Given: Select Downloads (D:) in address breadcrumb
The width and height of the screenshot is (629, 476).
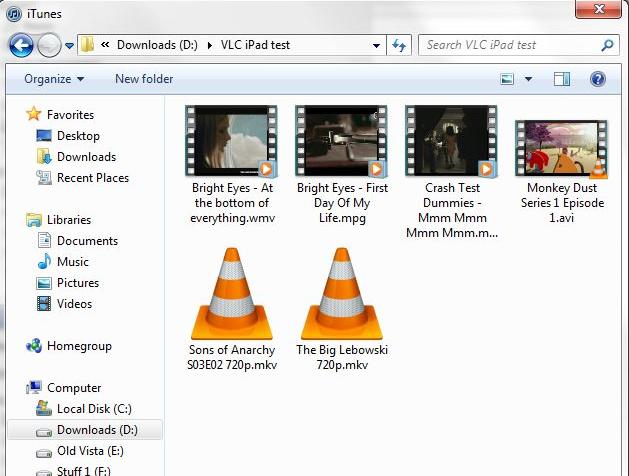Looking at the screenshot, I should pos(157,45).
